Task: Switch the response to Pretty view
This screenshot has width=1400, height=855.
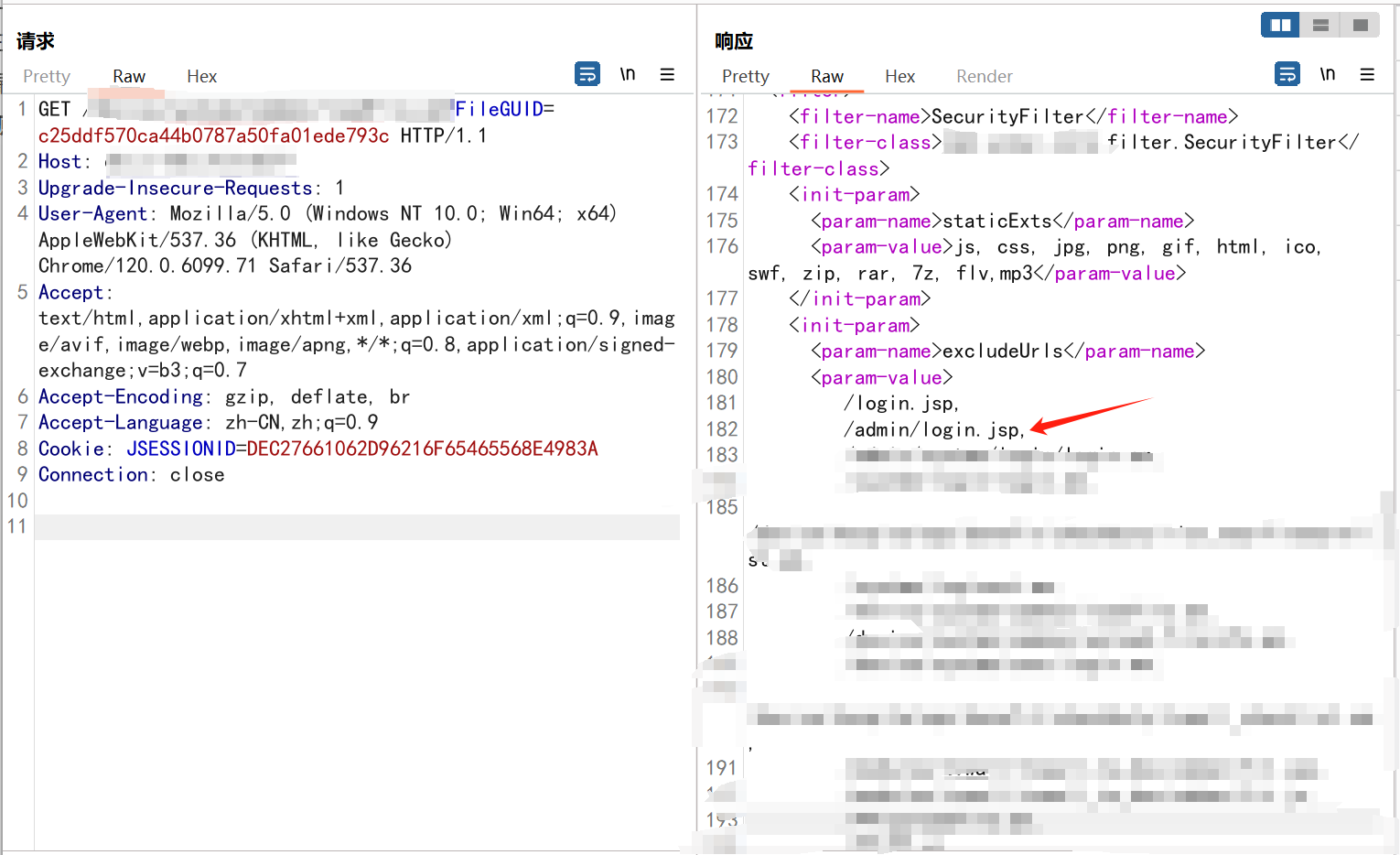Action: coord(745,77)
